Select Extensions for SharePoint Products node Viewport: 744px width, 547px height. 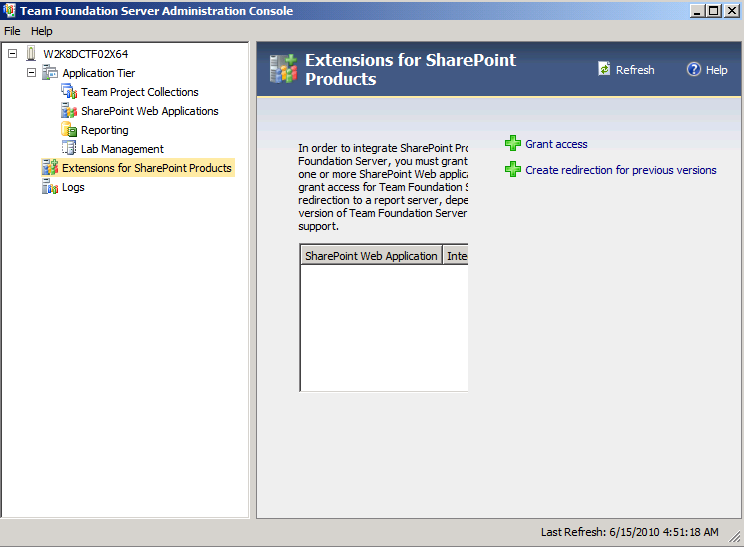(x=147, y=168)
